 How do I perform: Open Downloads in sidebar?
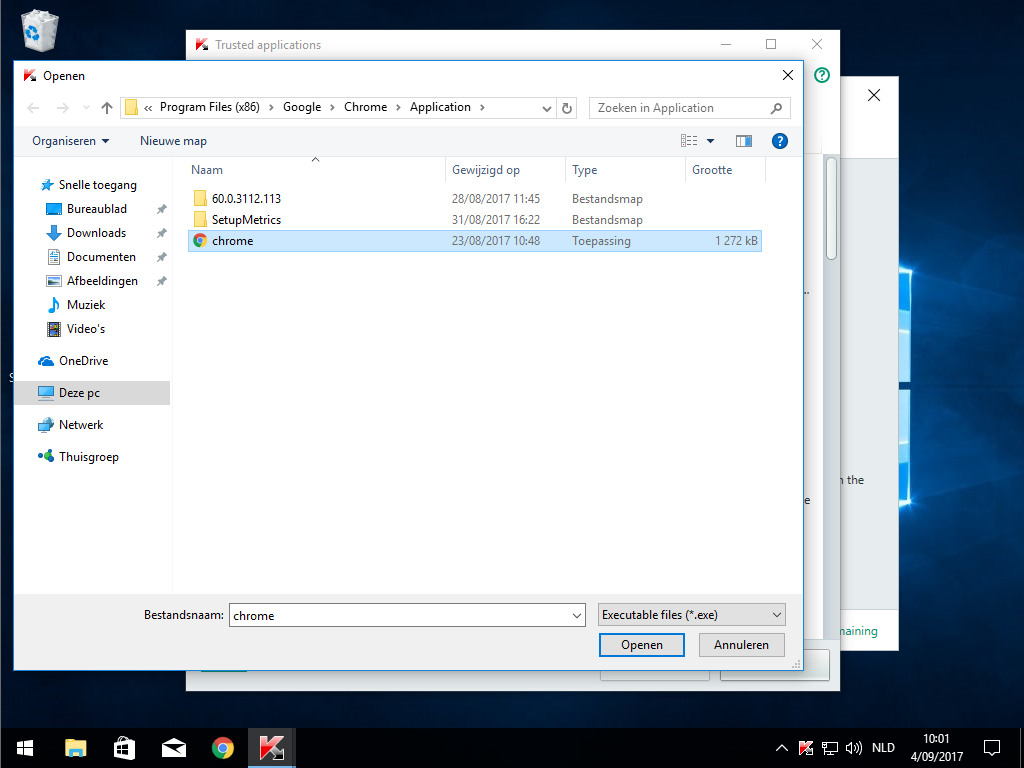(x=87, y=233)
